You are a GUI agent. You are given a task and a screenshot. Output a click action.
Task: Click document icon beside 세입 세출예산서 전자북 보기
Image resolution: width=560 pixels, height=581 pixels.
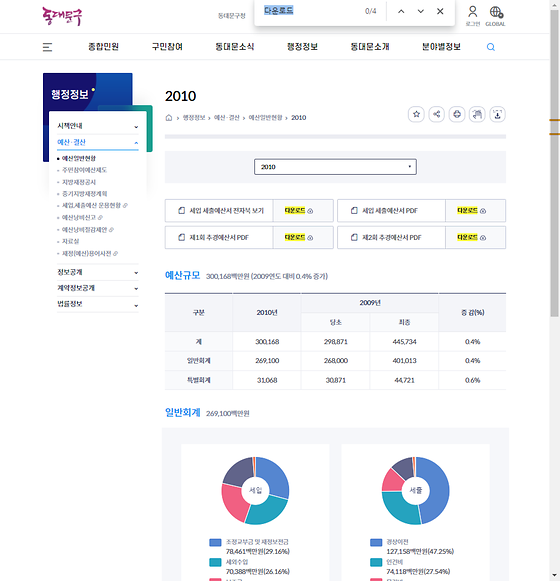click(182, 210)
